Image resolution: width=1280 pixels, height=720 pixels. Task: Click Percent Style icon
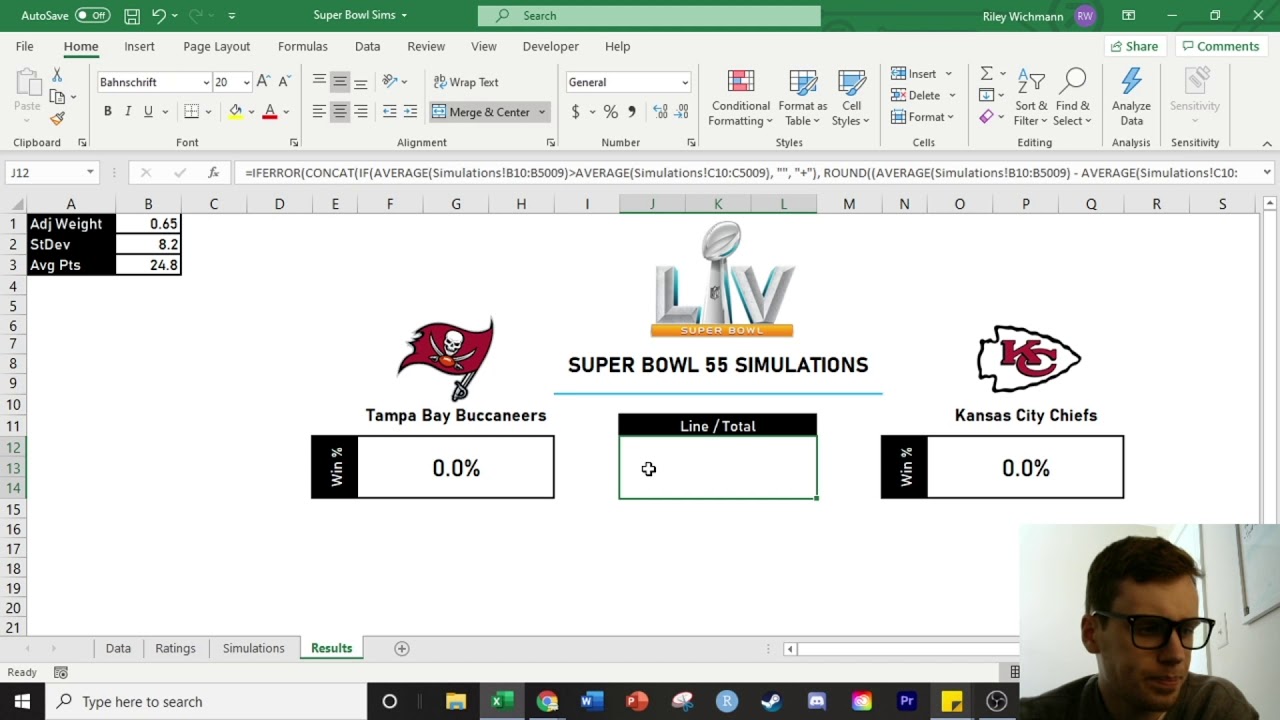tap(610, 112)
